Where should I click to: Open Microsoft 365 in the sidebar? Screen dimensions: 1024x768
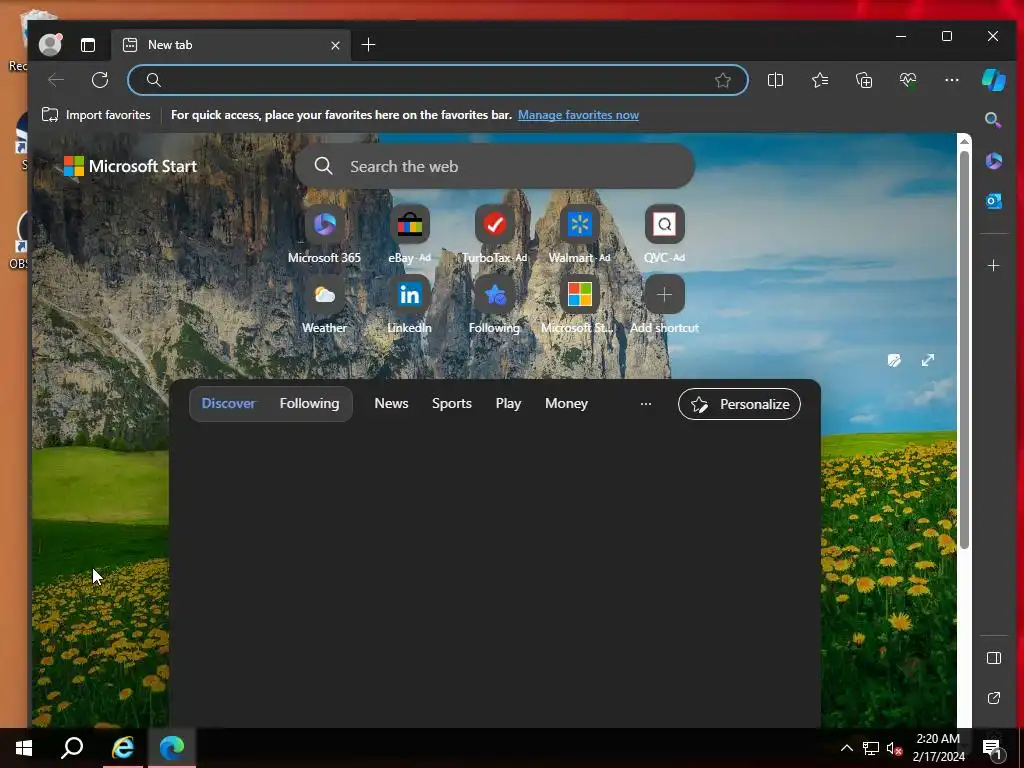993,161
